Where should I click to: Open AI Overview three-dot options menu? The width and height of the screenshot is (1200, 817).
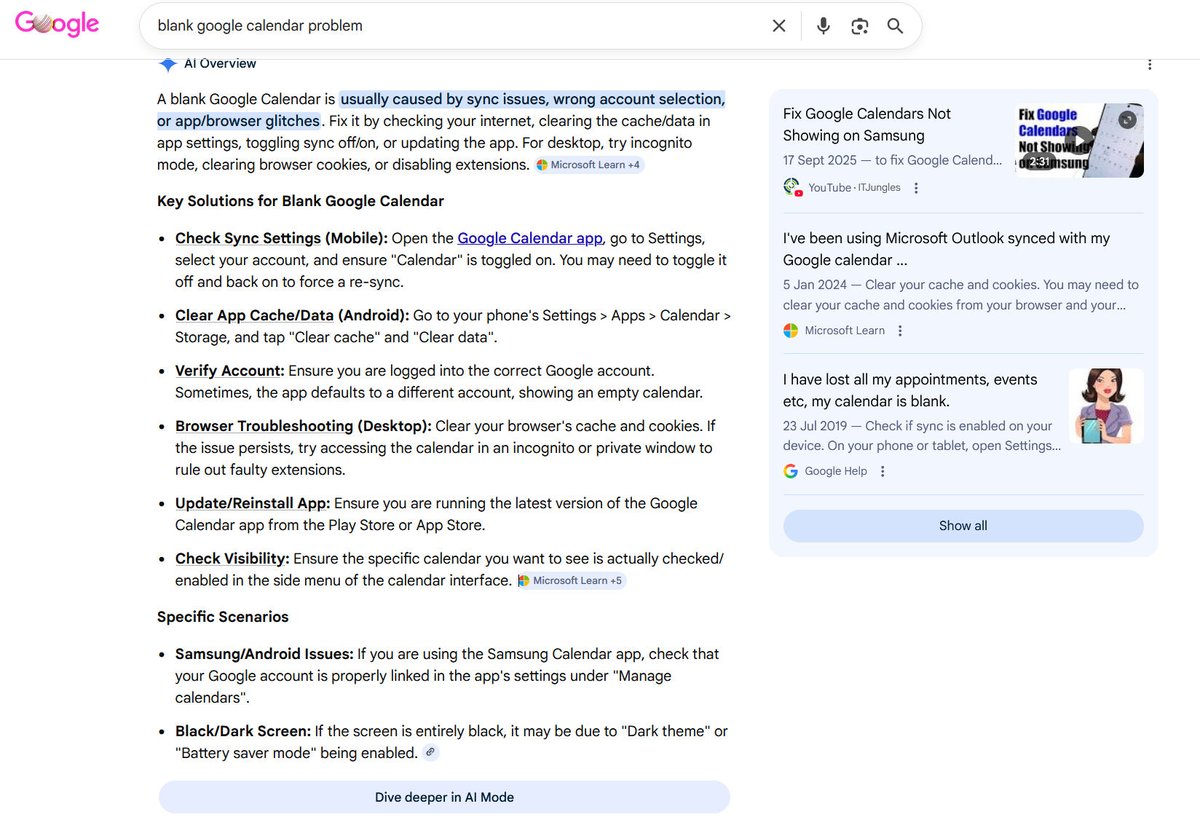(1149, 64)
